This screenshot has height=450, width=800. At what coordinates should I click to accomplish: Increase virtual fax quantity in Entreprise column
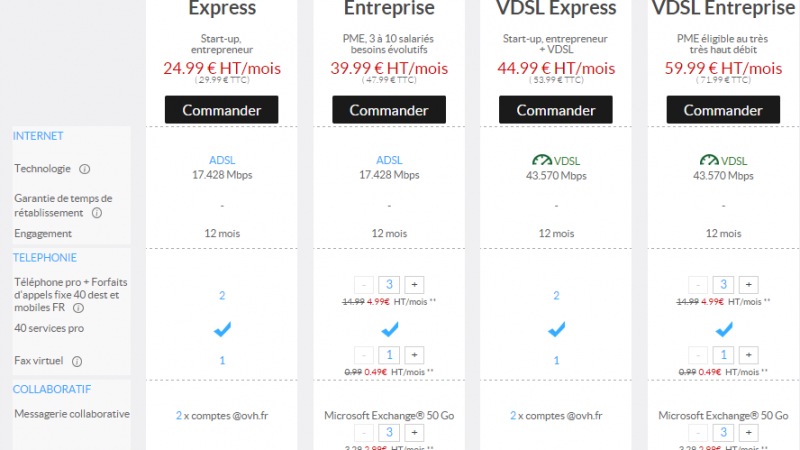415,355
